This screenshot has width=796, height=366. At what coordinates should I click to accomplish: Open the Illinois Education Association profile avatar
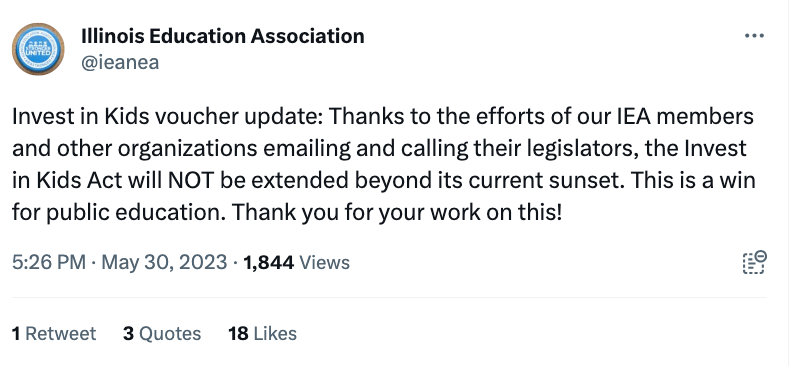click(x=38, y=49)
